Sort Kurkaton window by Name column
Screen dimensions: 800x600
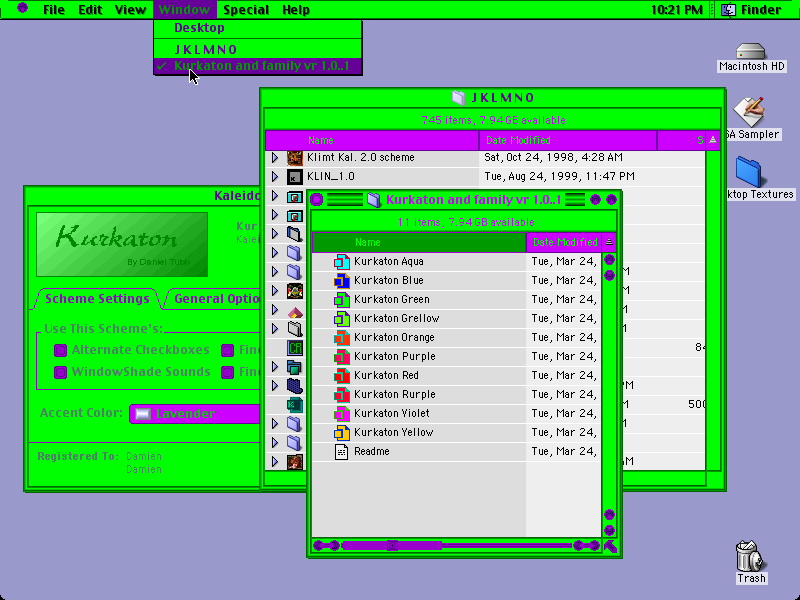[419, 242]
